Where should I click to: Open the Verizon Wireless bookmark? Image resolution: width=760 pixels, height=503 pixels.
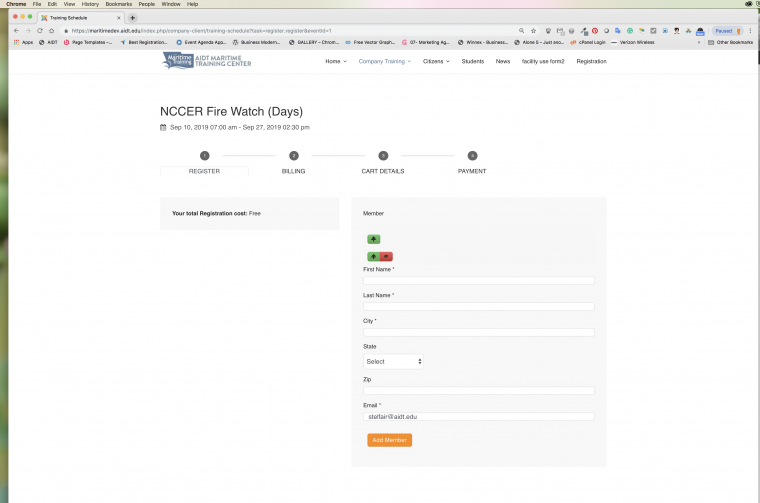coord(633,42)
